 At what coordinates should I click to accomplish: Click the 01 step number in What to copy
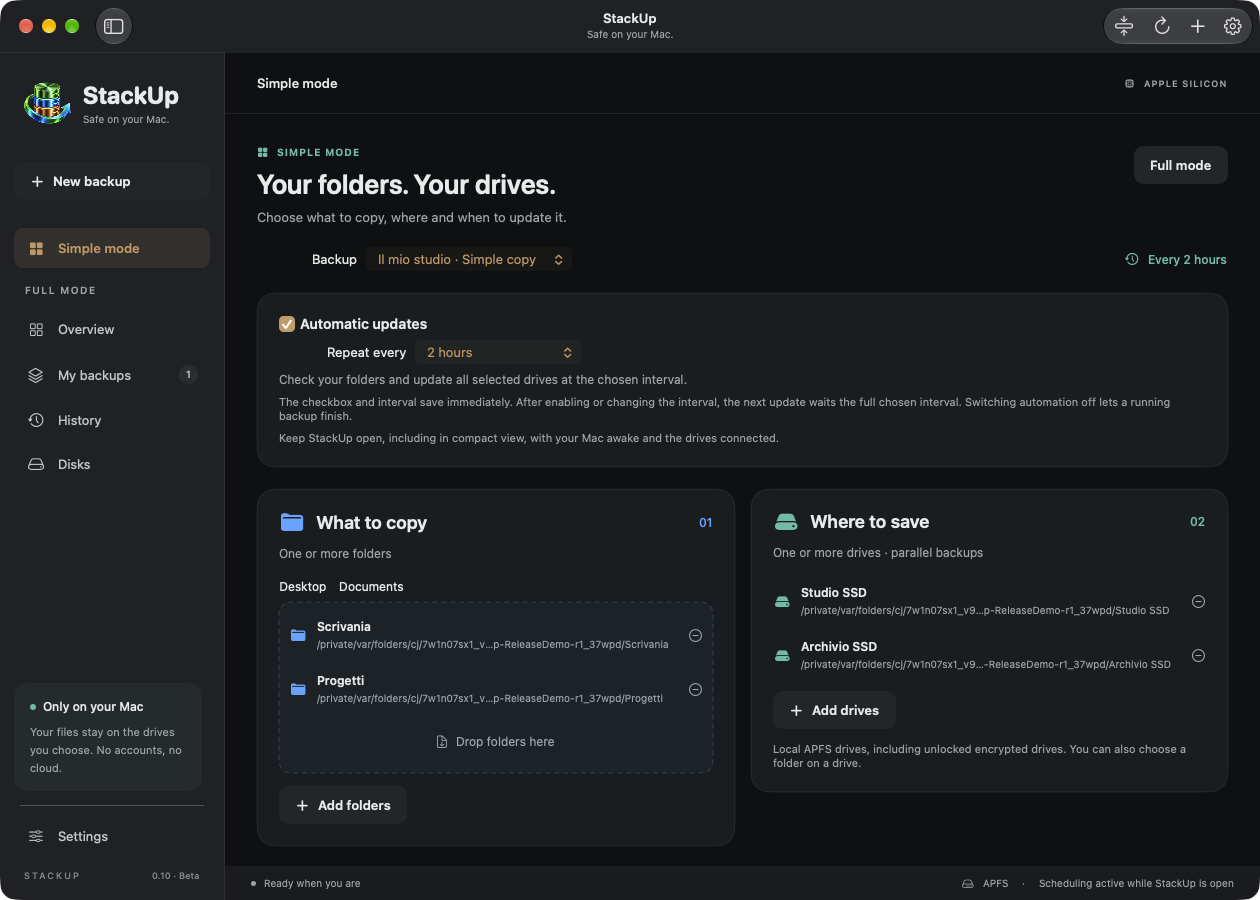706,523
